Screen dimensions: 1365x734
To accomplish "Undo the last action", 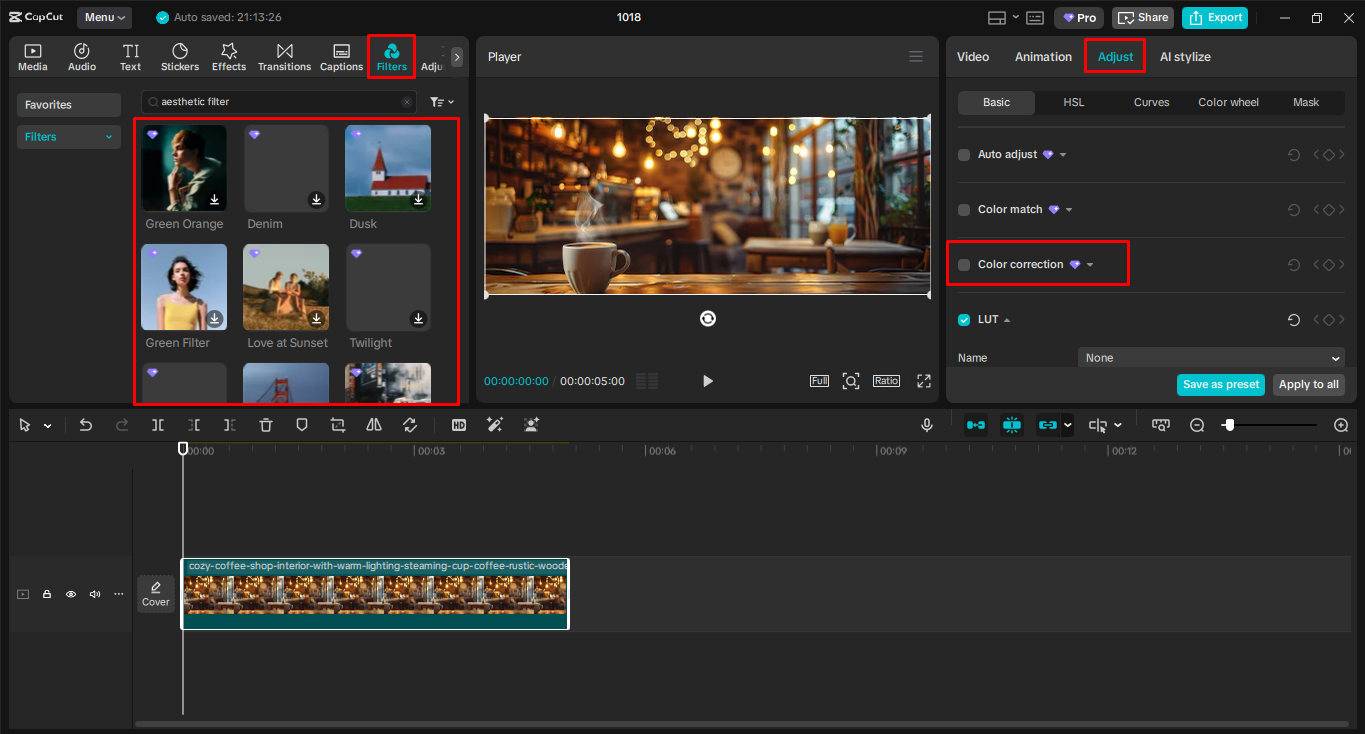I will pos(85,425).
